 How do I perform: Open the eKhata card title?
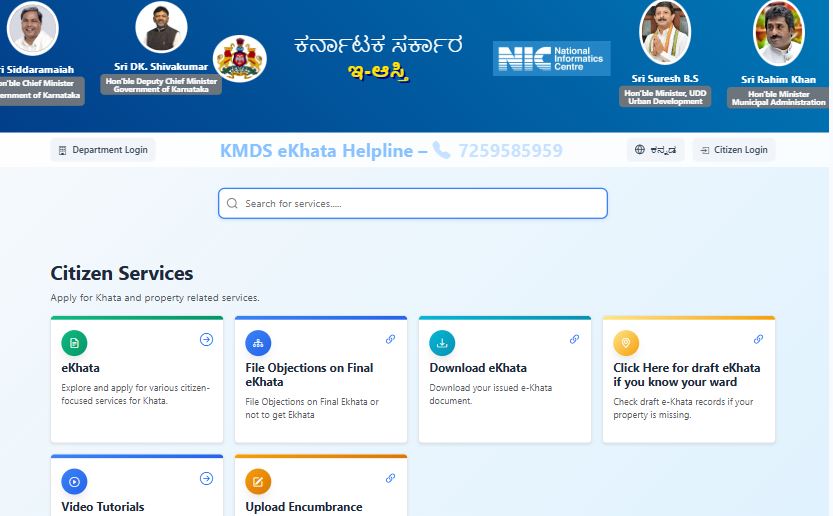pos(81,368)
